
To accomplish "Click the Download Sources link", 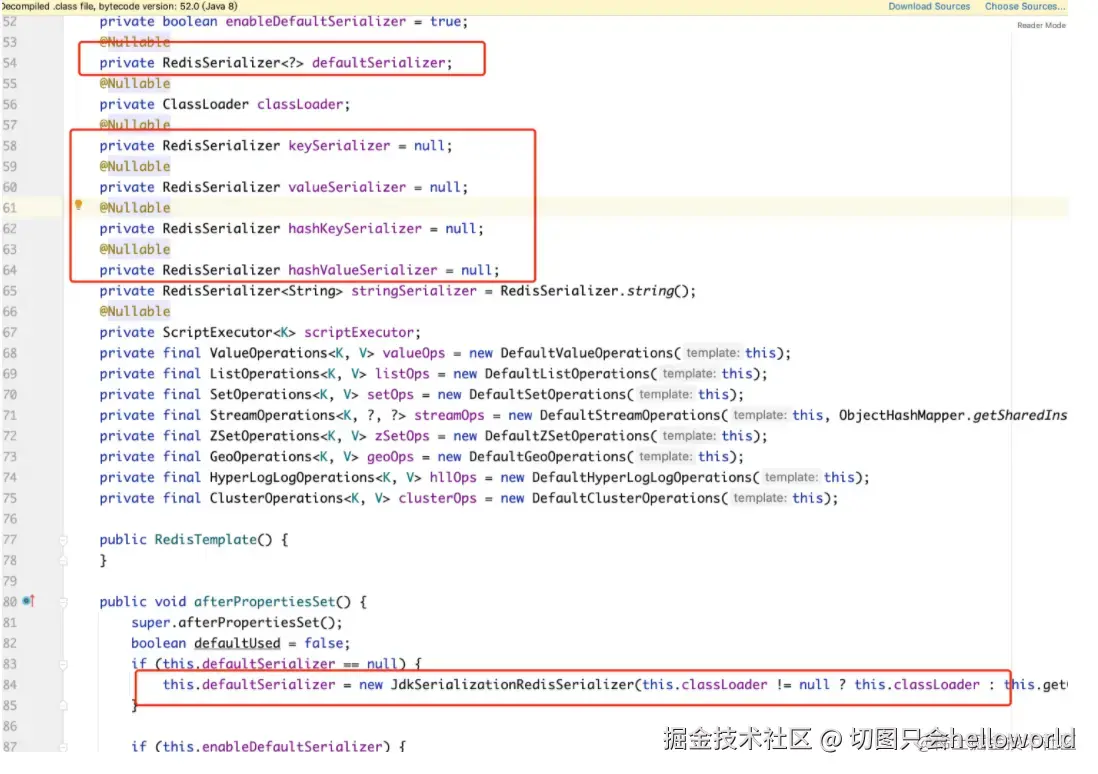I will (929, 6).
